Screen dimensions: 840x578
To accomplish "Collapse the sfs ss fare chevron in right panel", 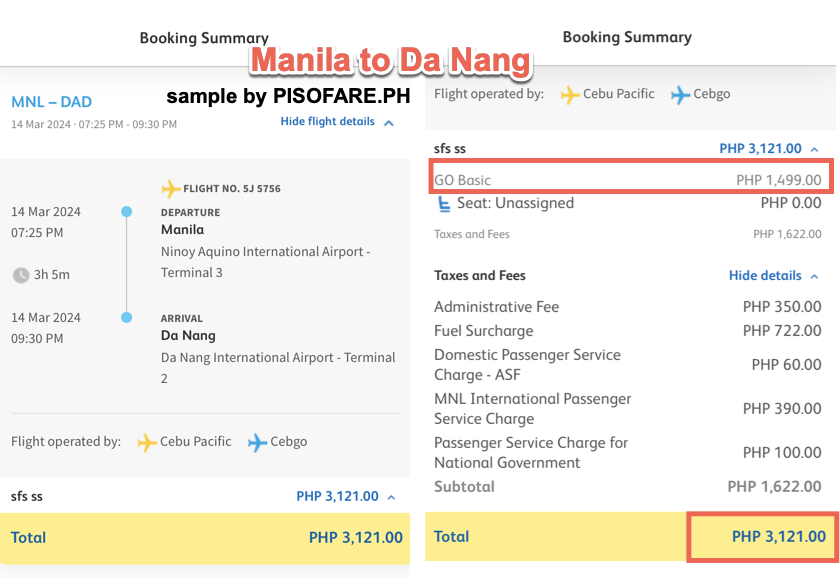I will (x=814, y=149).
